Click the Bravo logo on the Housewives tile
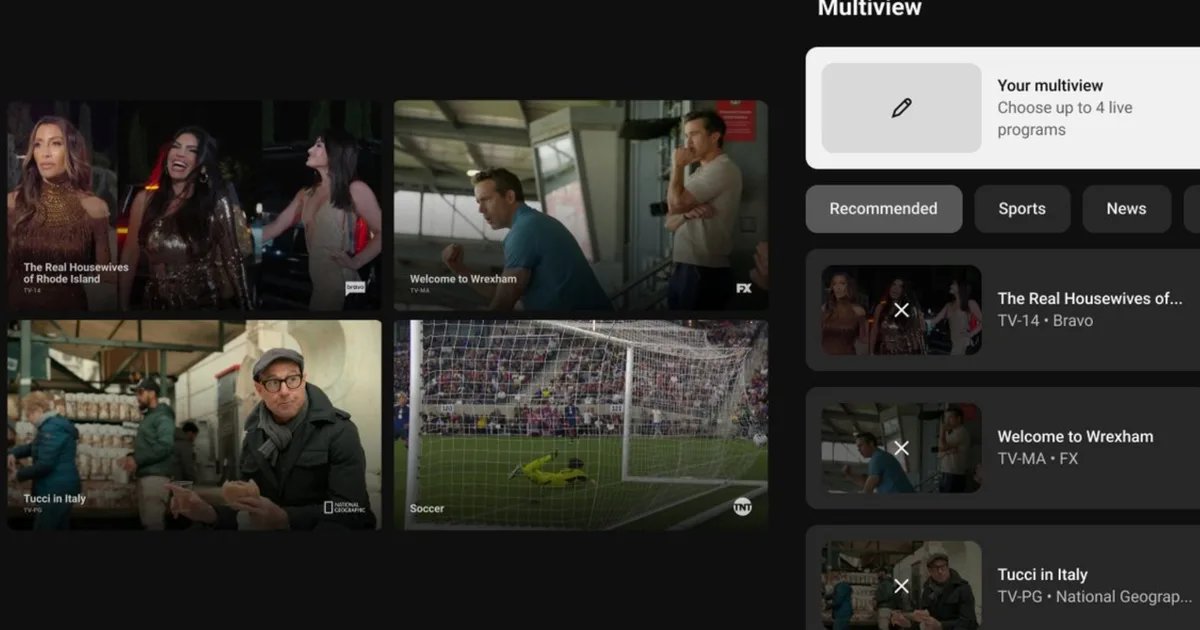This screenshot has height=630, width=1200. 356,287
